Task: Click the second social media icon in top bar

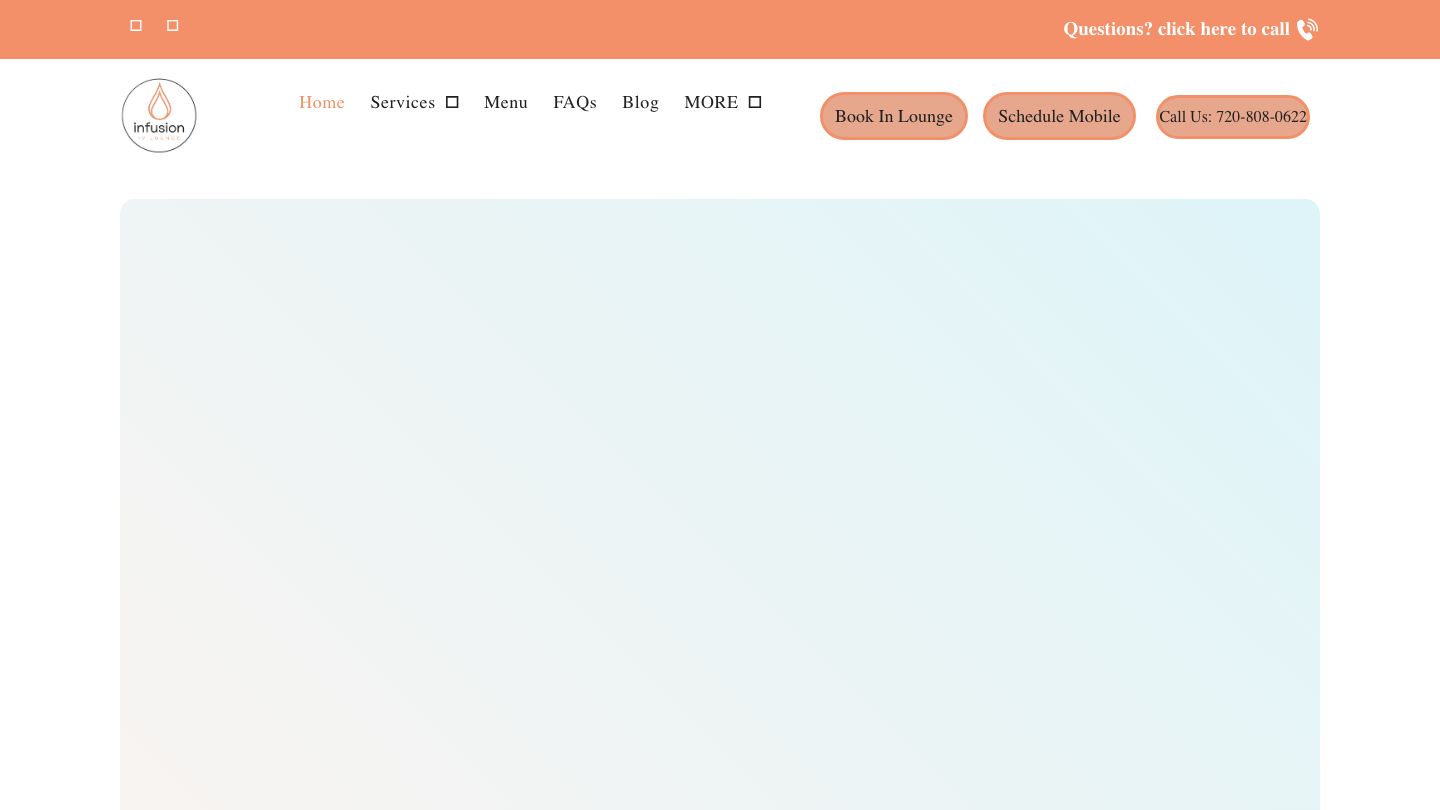Action: [x=172, y=26]
